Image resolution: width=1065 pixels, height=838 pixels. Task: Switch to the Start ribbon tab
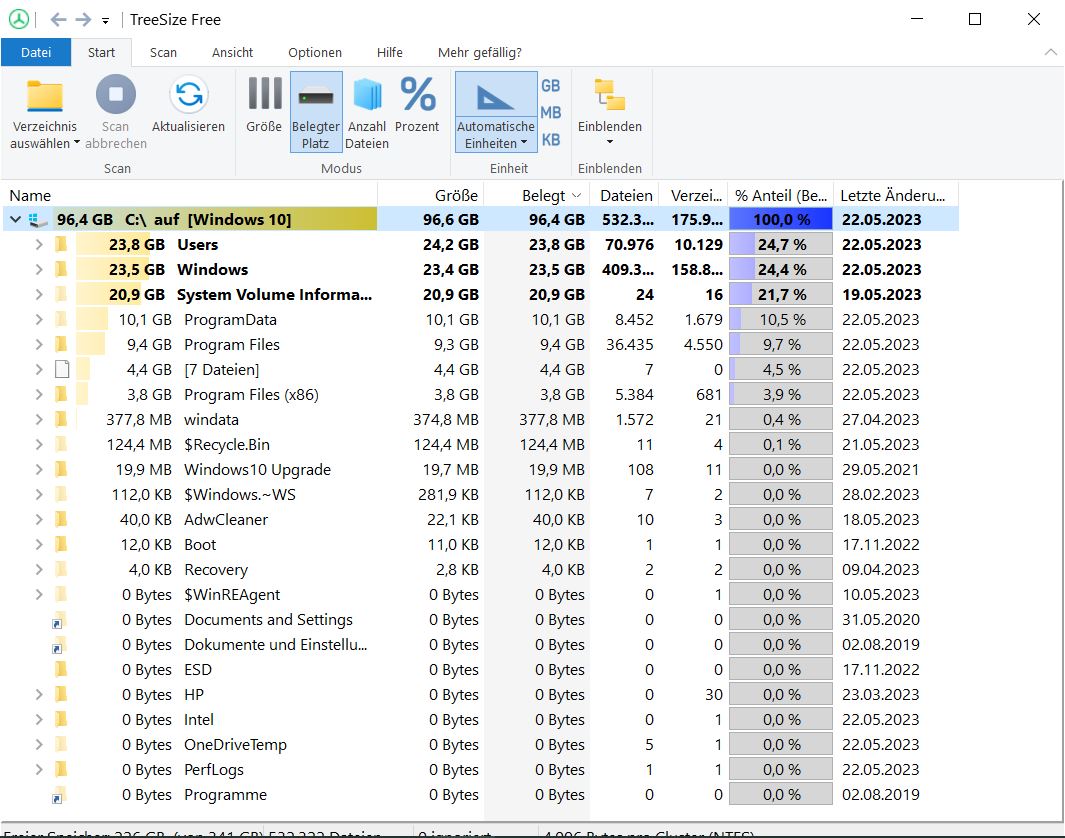pyautogui.click(x=101, y=52)
